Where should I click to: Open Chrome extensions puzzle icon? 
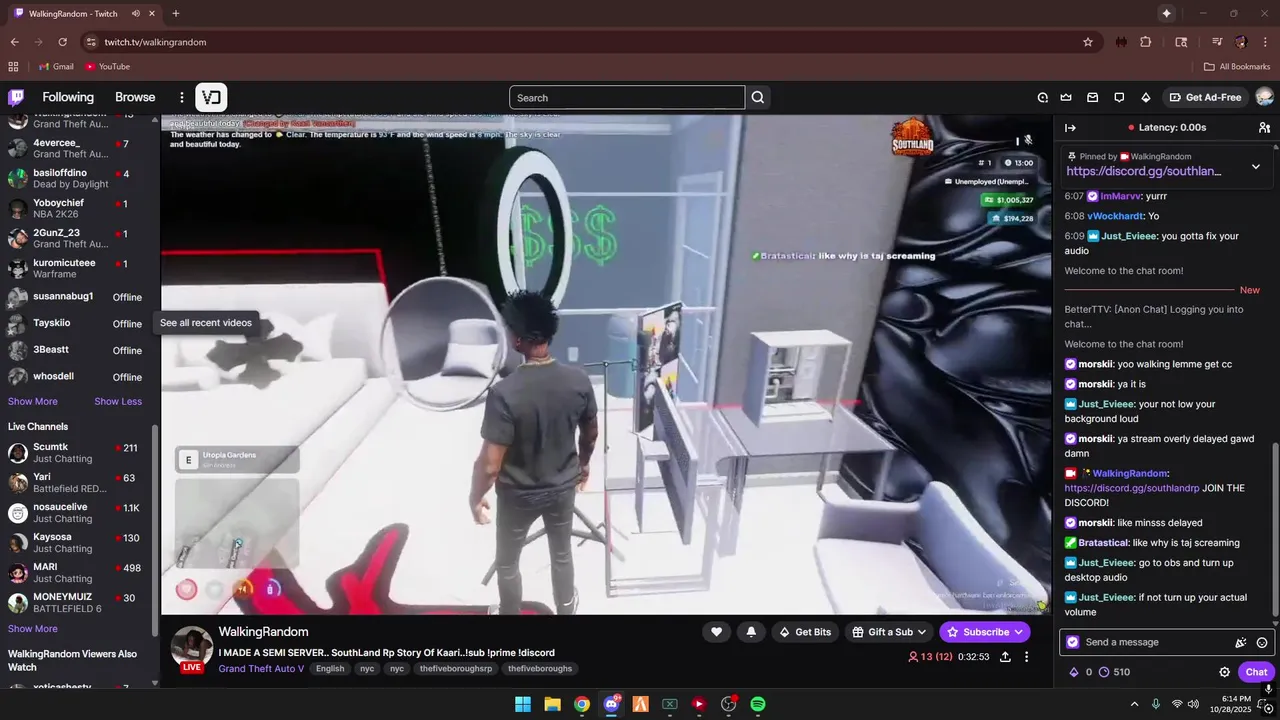[x=1146, y=42]
